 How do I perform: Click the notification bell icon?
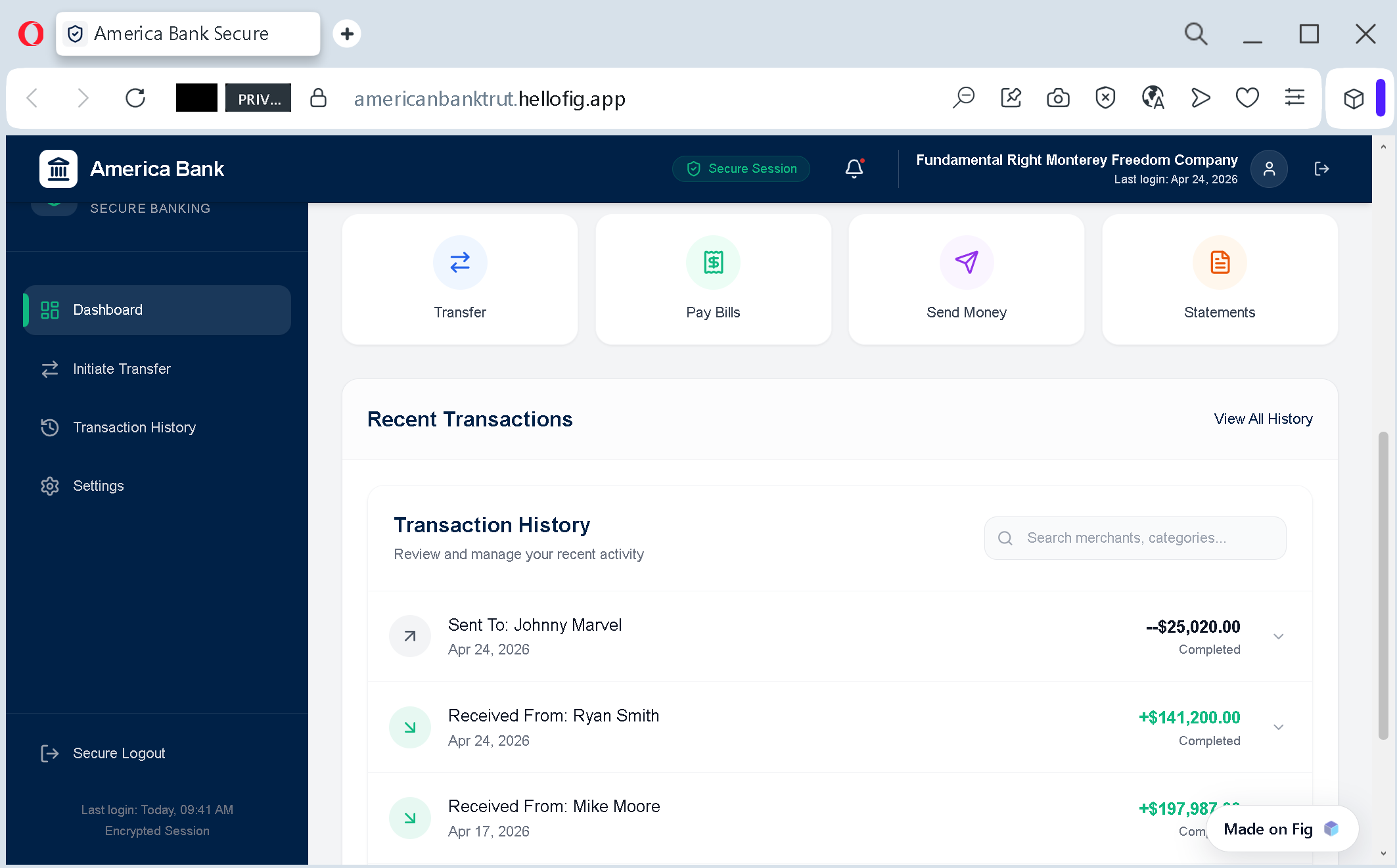(854, 169)
